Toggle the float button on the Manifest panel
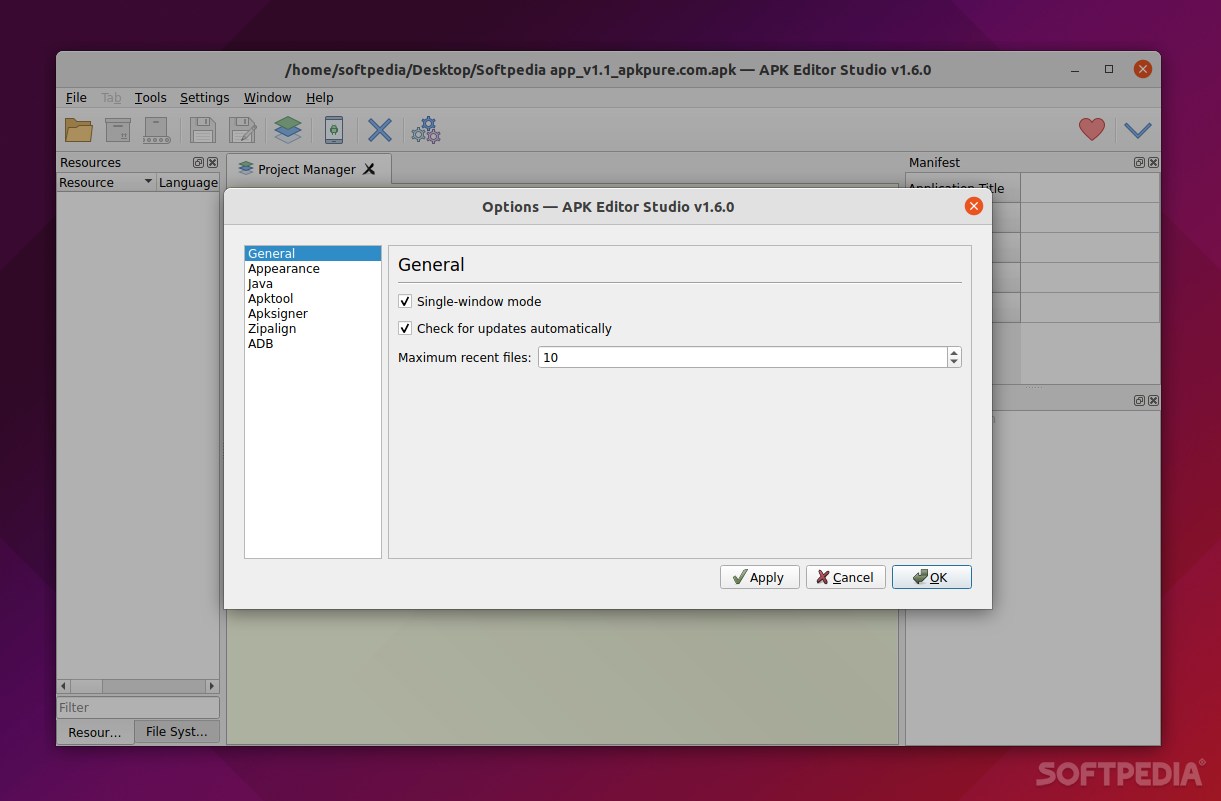Image resolution: width=1221 pixels, height=801 pixels. [x=1139, y=162]
